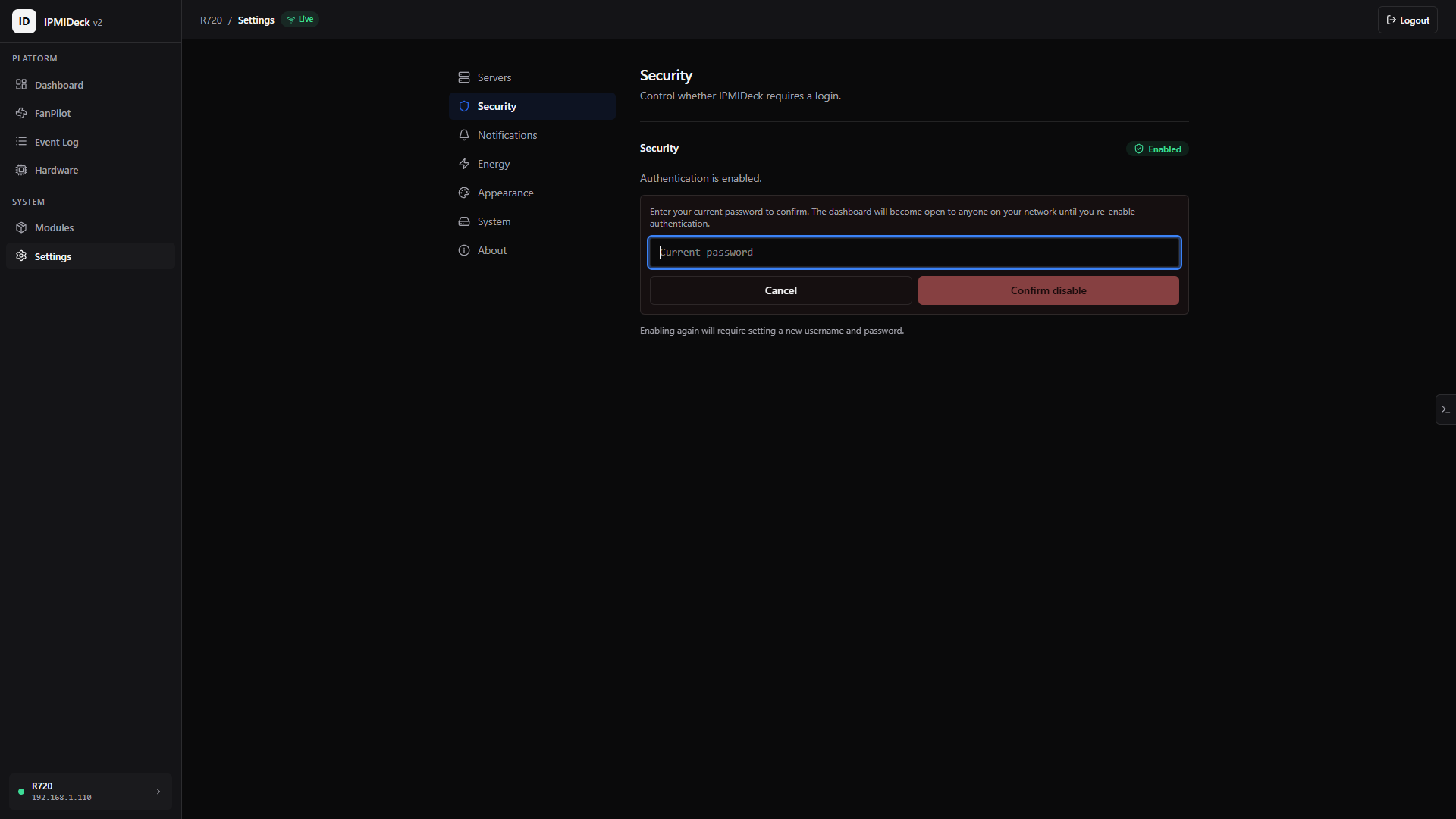Click Confirm disable button
1456x819 pixels.
[1048, 290]
